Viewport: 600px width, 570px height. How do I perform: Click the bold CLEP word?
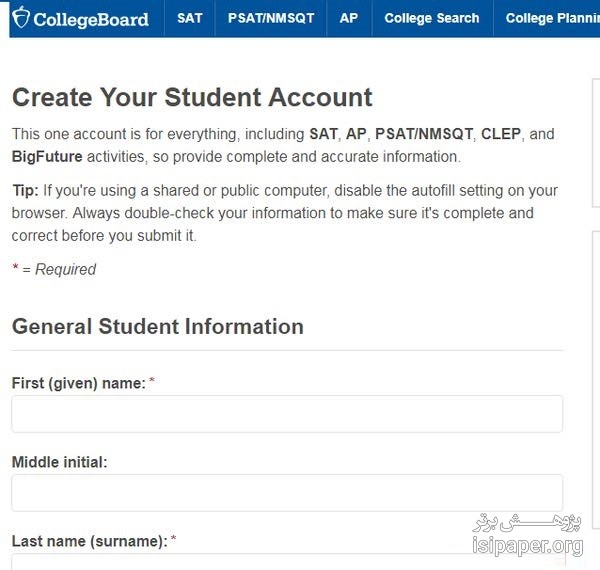click(x=501, y=134)
